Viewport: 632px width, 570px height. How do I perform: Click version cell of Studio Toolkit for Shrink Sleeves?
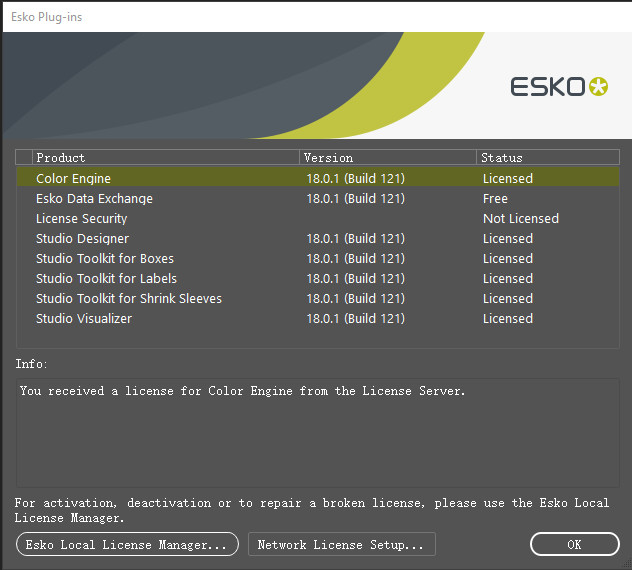[x=356, y=299]
